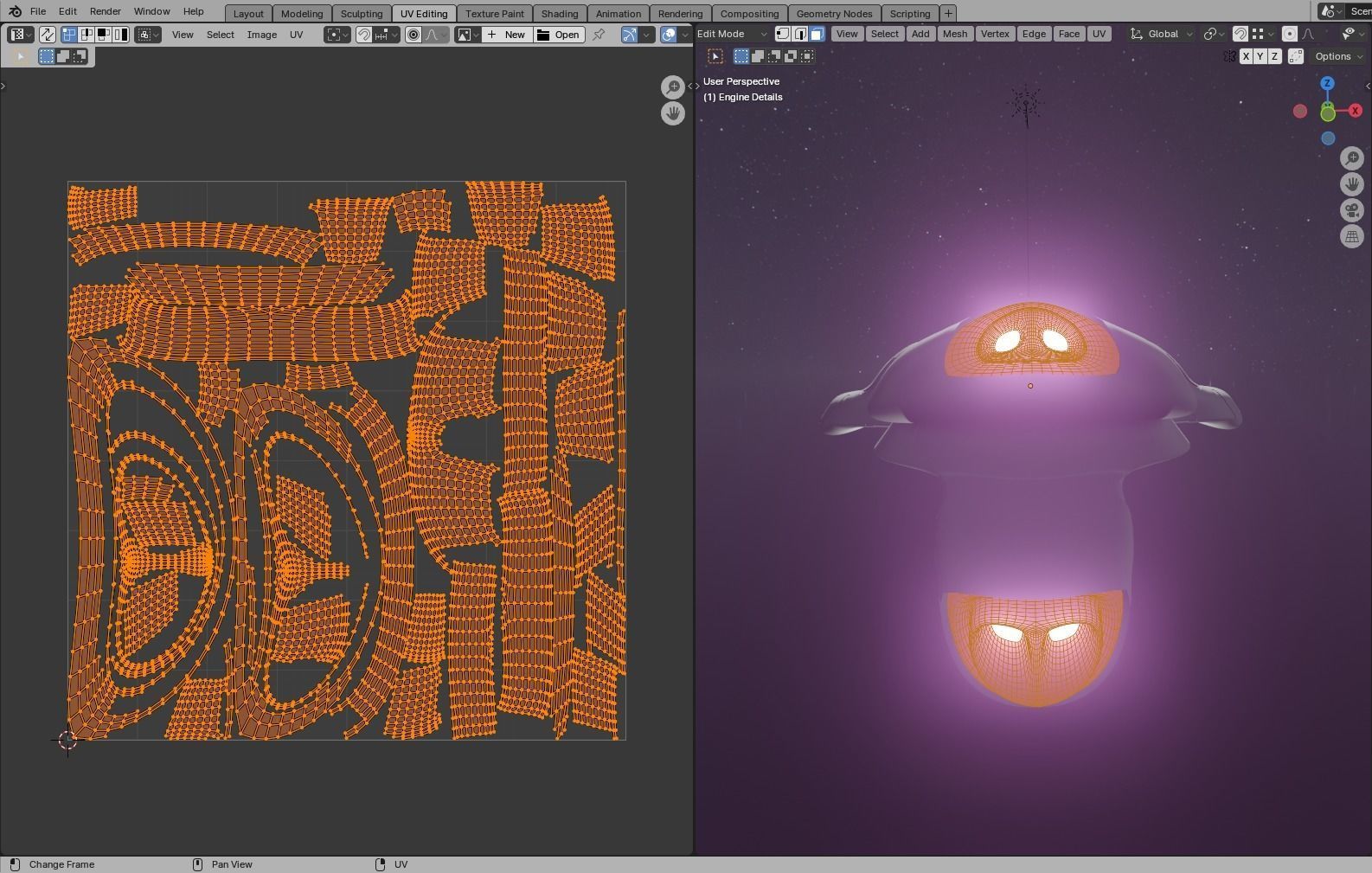Screen dimensions: 1372x873
Task: Select UV island selection mode
Action: (x=120, y=35)
